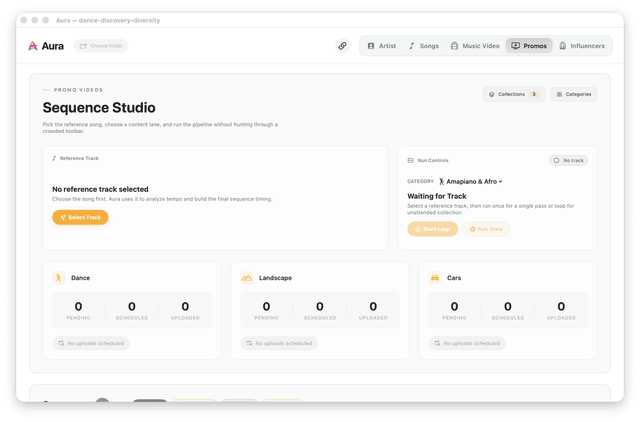Click the Collections count badge
The width and height of the screenshot is (640, 422).
(533, 94)
